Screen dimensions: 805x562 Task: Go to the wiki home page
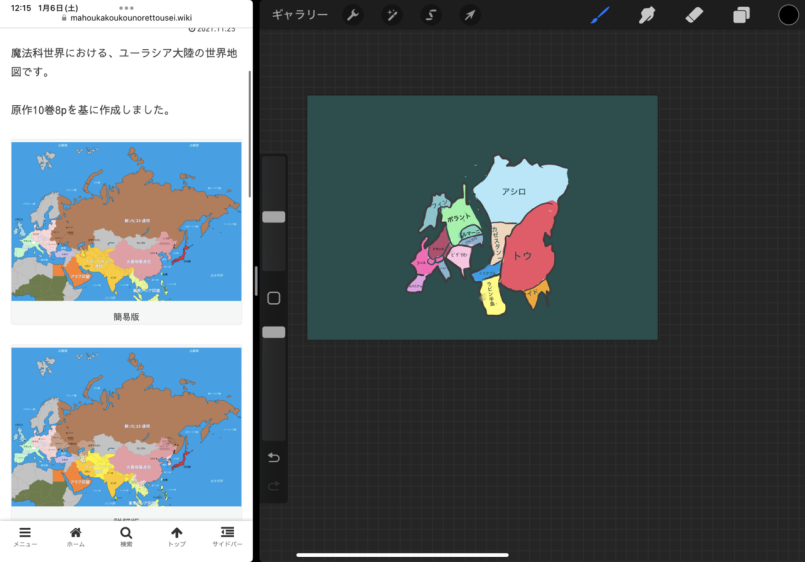click(75, 536)
